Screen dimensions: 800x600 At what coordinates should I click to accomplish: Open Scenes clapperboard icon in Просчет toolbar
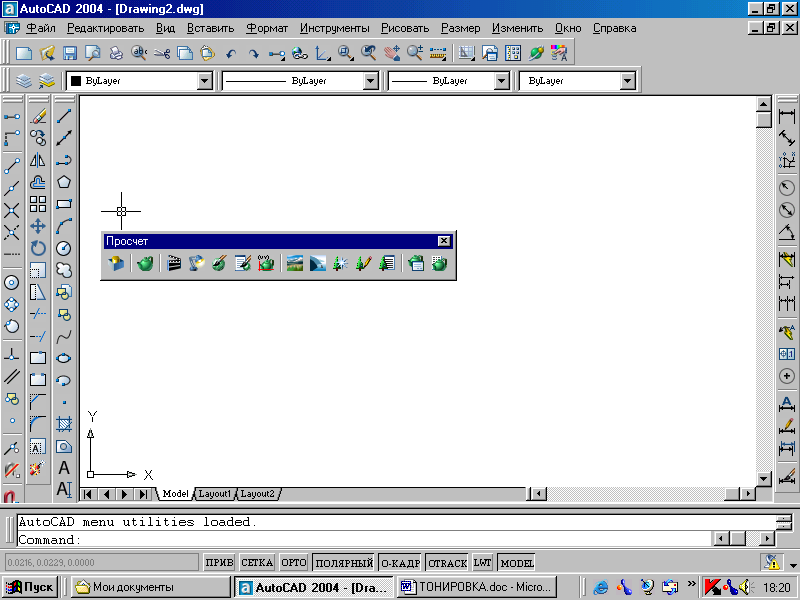click(174, 263)
